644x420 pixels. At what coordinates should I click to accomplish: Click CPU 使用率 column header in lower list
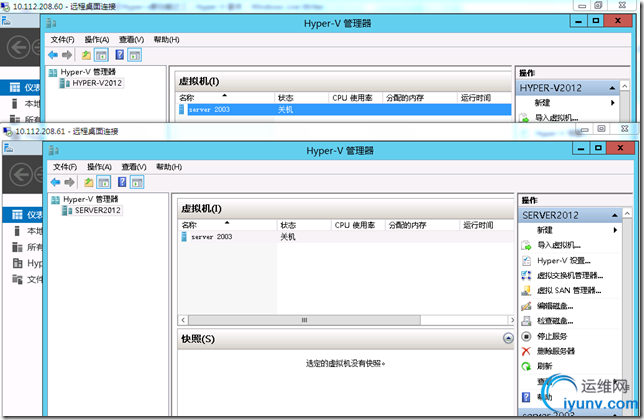358,225
